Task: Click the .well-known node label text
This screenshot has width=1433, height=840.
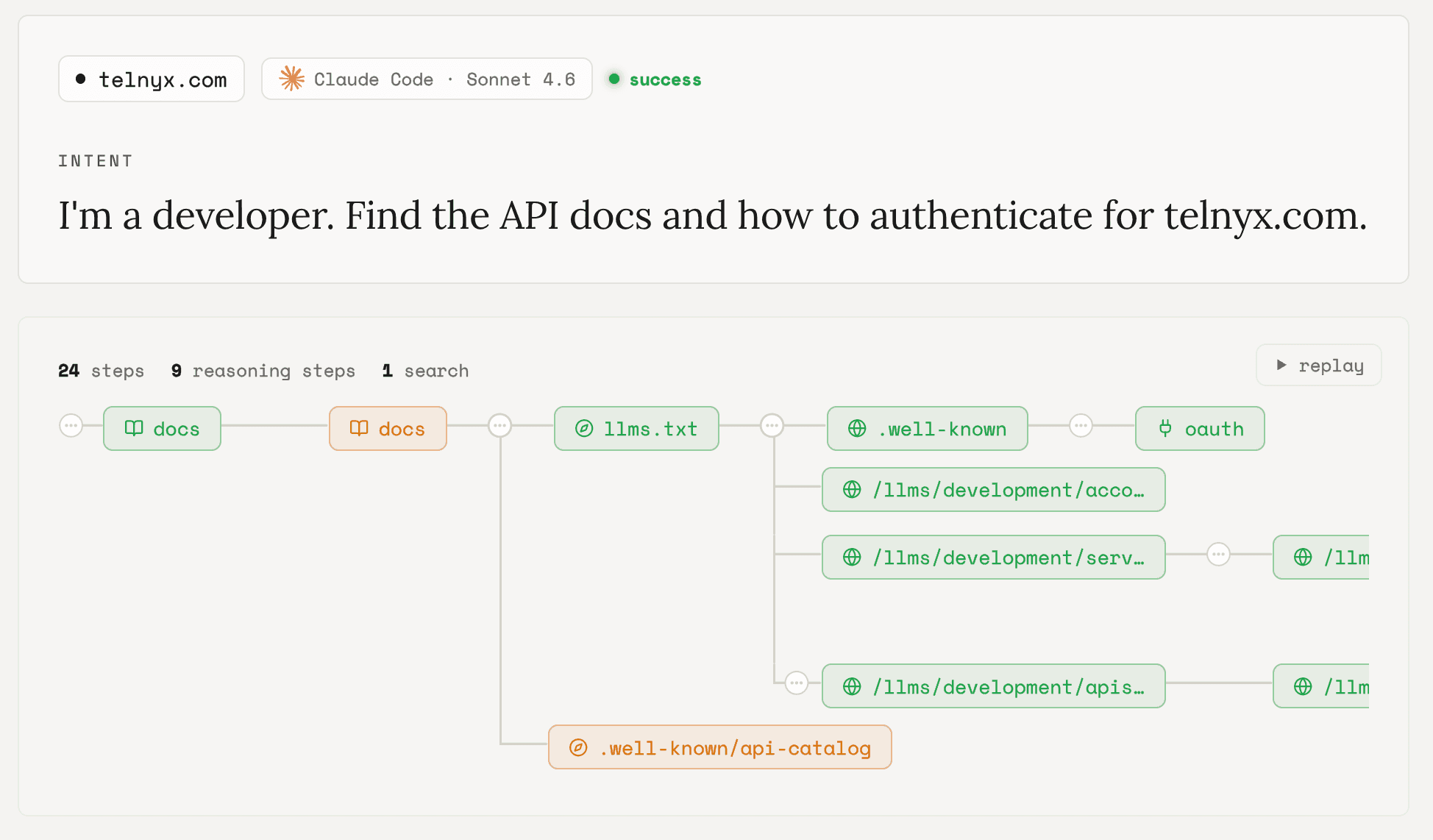Action: (x=942, y=429)
